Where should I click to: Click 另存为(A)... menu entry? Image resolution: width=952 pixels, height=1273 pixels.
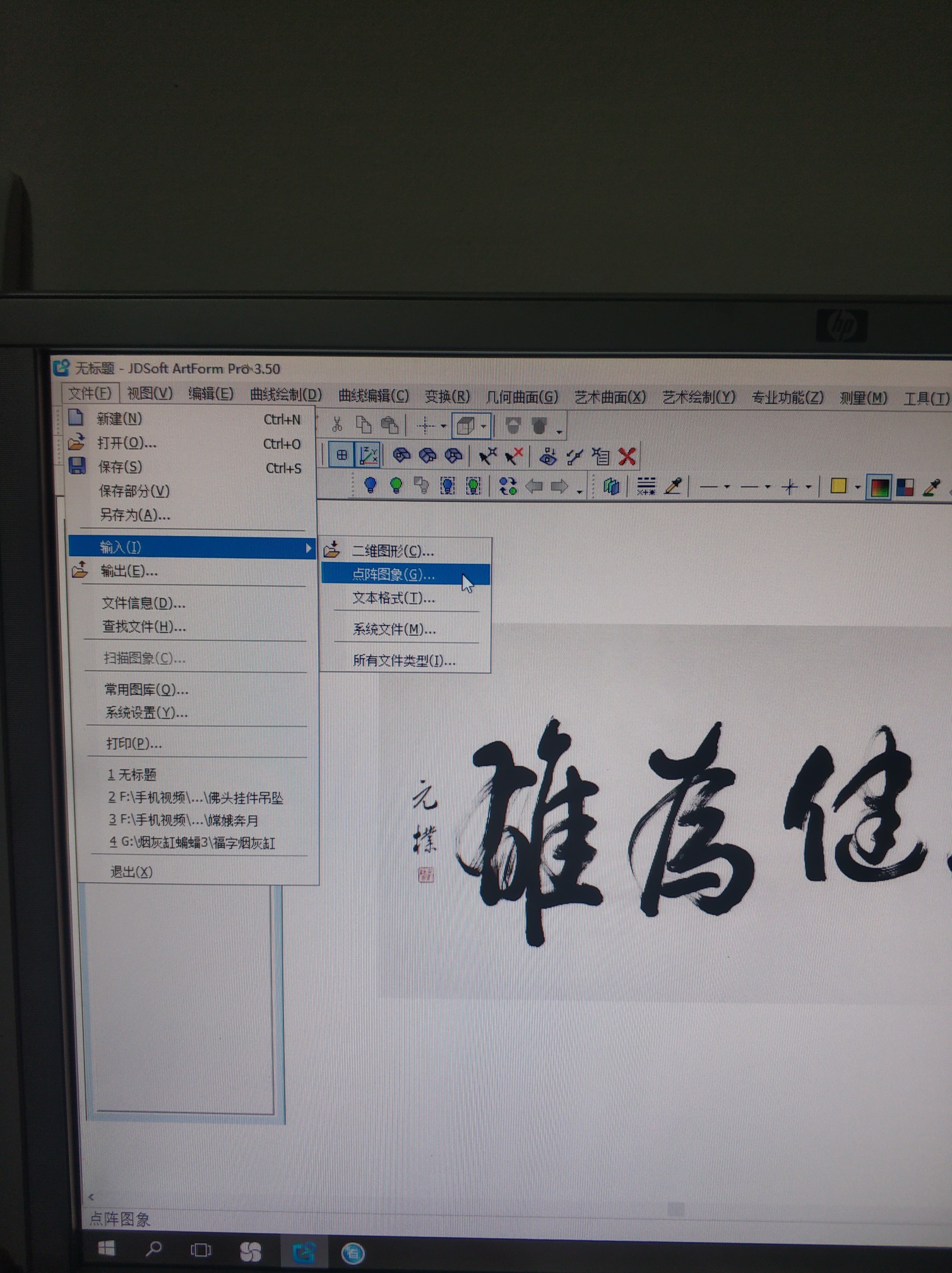191,515
